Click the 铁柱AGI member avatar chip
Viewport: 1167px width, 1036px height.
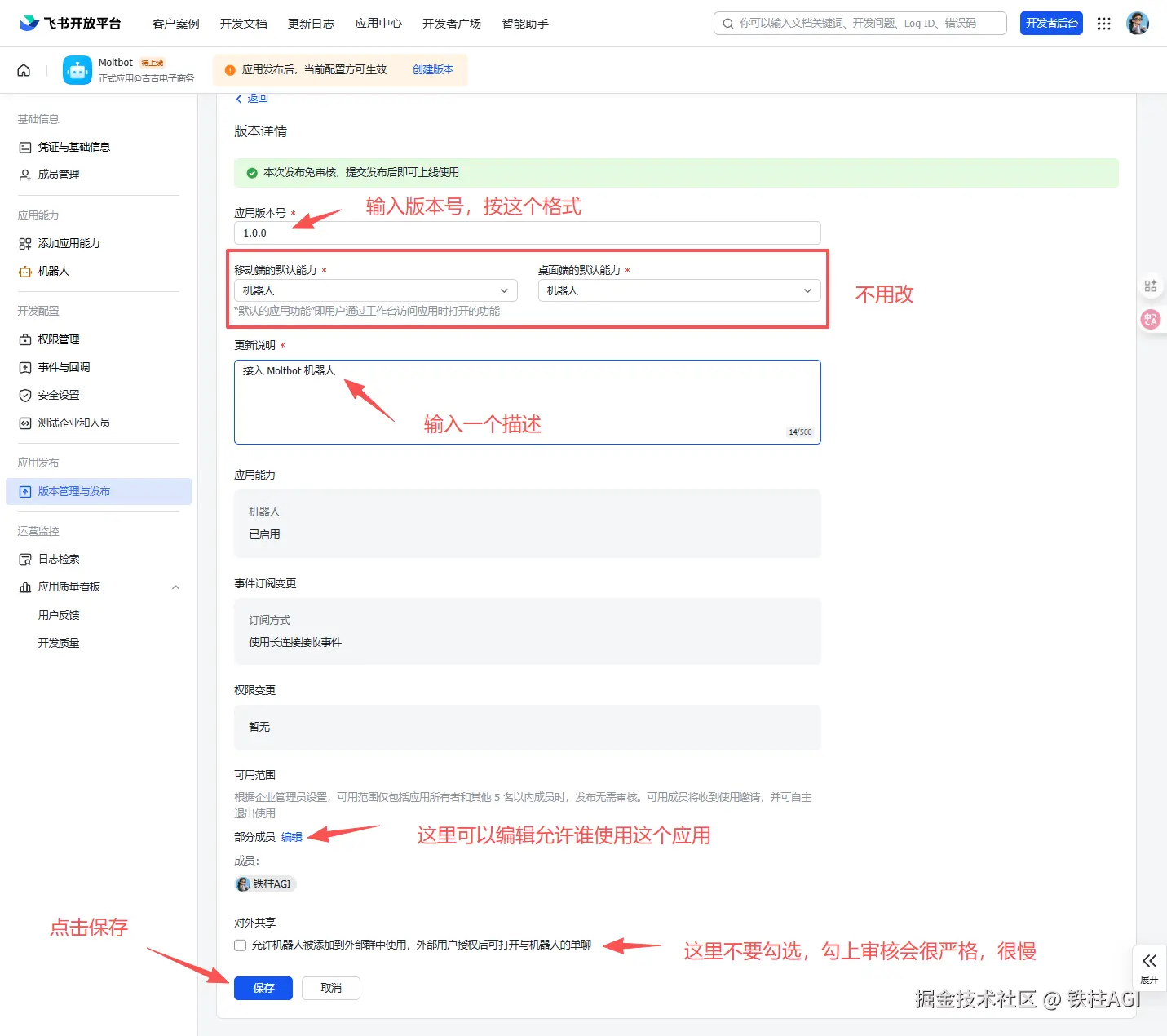click(x=265, y=883)
